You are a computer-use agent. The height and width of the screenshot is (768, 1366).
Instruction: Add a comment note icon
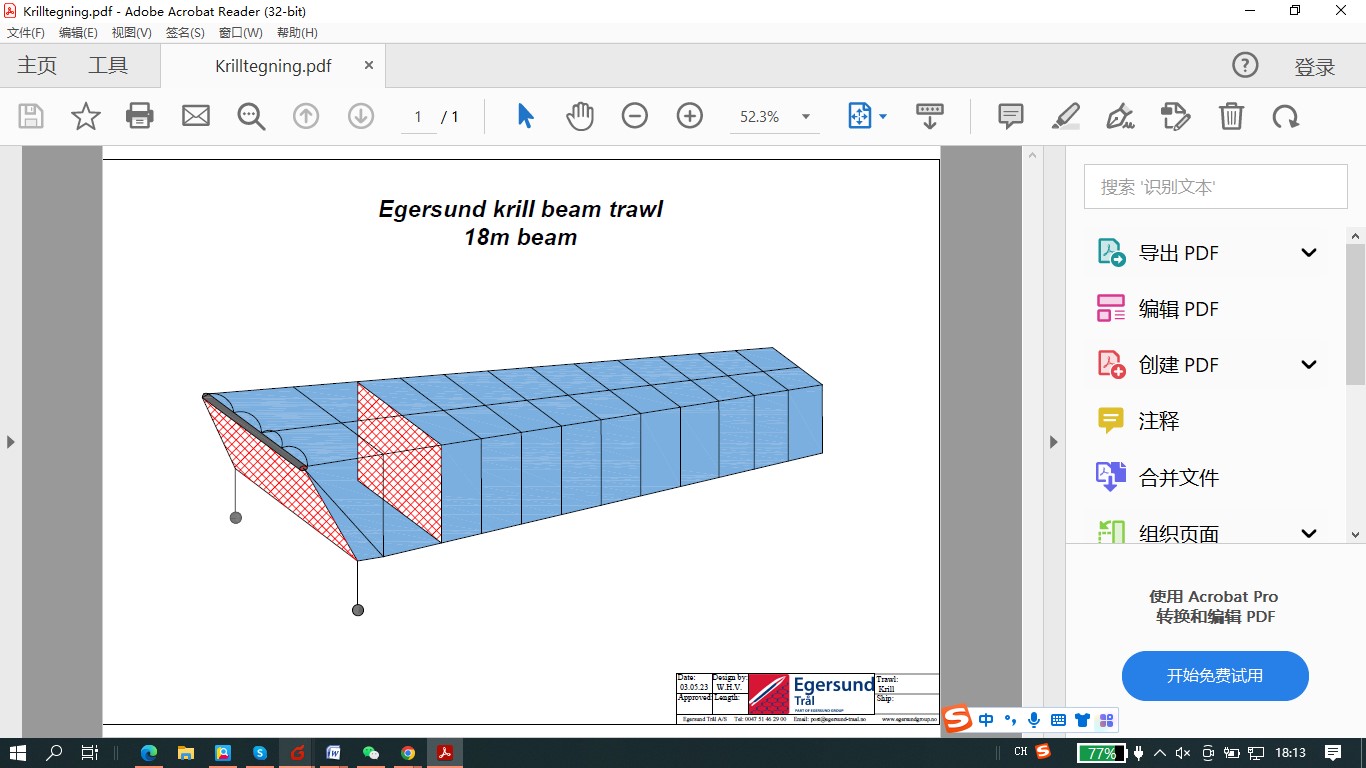click(1011, 116)
